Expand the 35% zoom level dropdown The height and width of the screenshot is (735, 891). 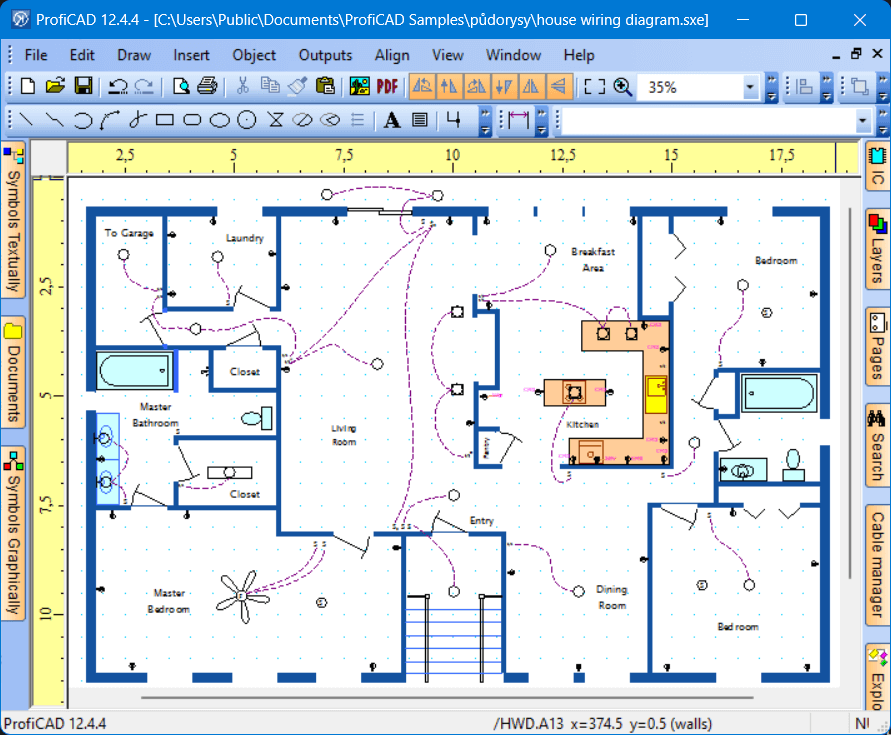(750, 88)
